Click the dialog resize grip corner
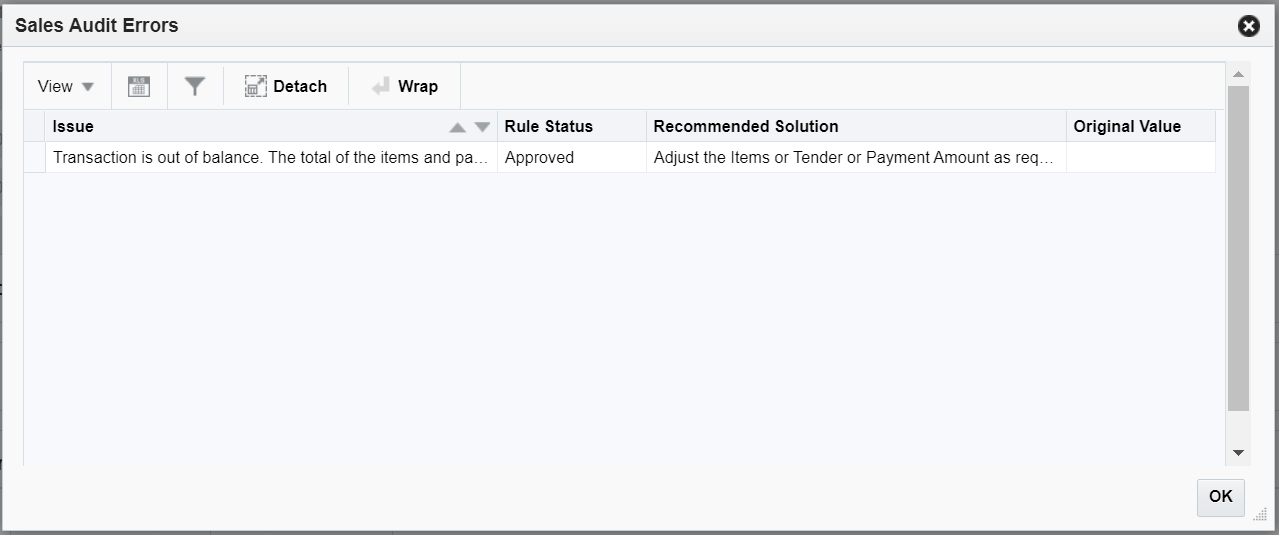The image size is (1279, 535). (1259, 514)
